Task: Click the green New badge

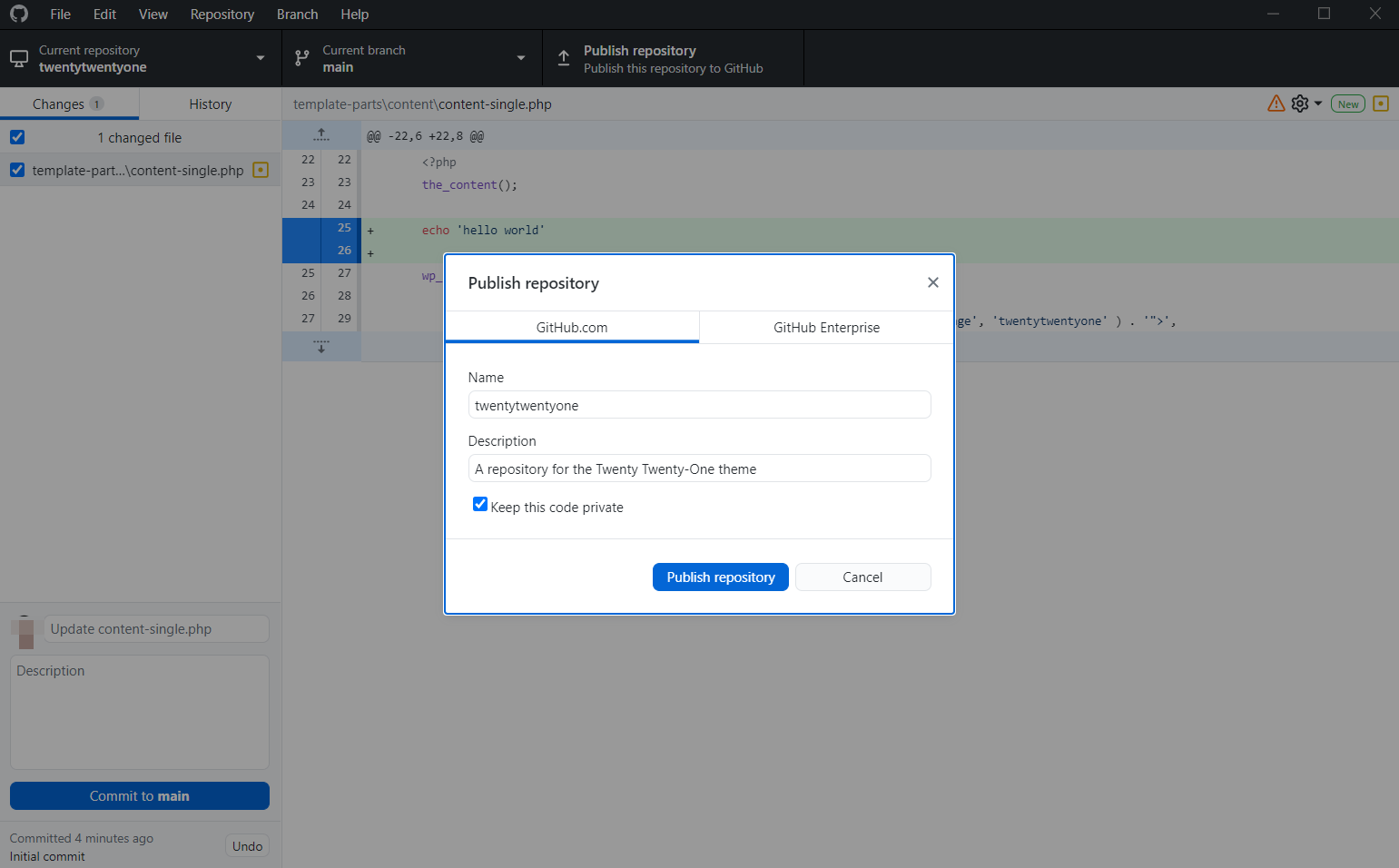Action: coord(1348,104)
